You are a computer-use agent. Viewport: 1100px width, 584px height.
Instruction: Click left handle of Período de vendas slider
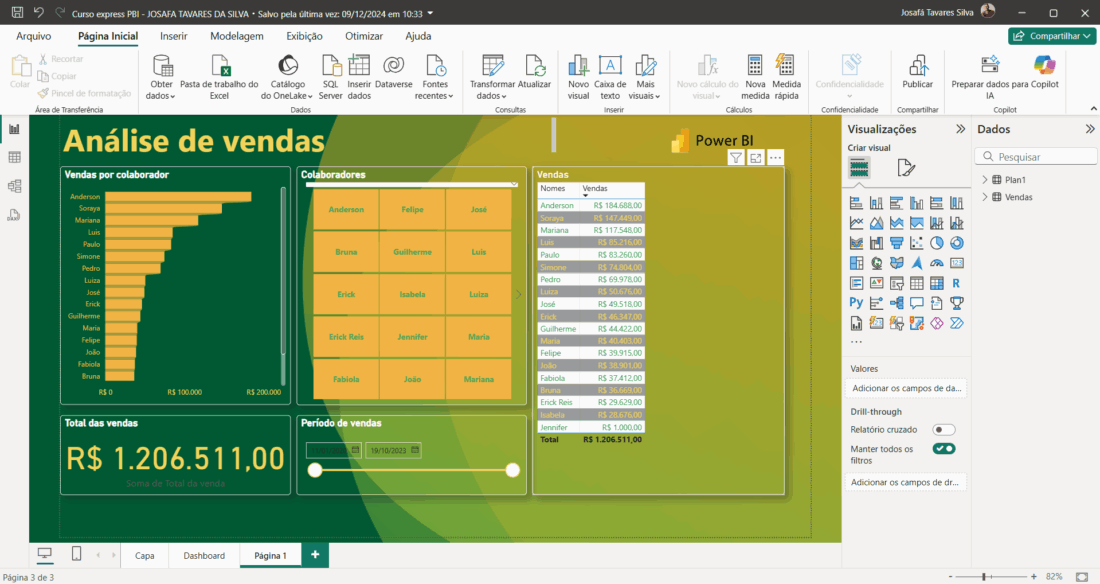pyautogui.click(x=315, y=470)
